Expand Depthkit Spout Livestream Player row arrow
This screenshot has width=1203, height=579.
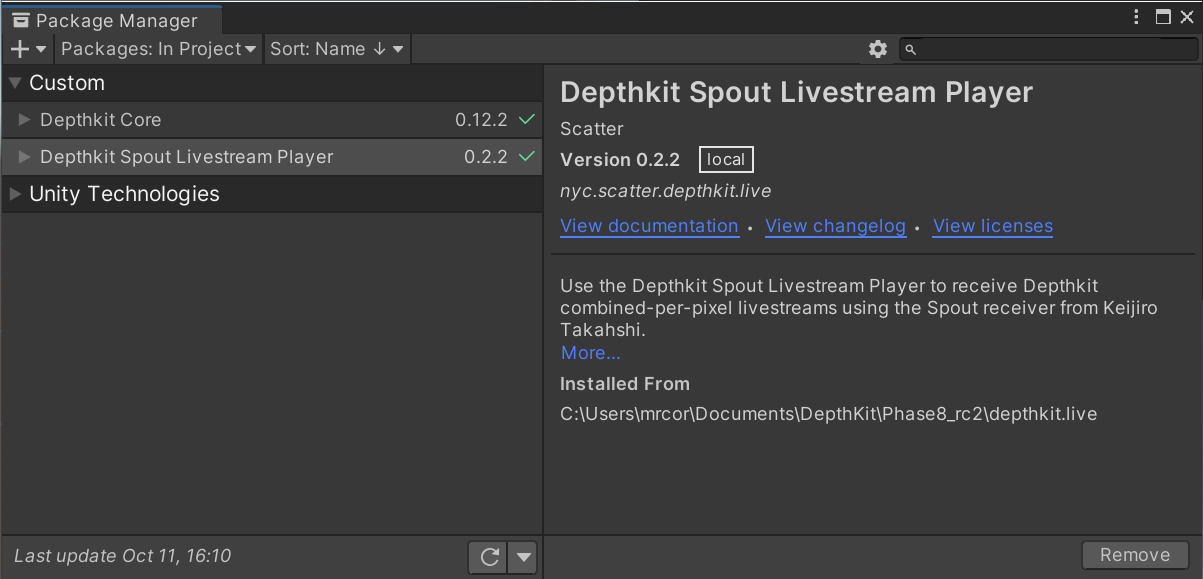(x=25, y=157)
